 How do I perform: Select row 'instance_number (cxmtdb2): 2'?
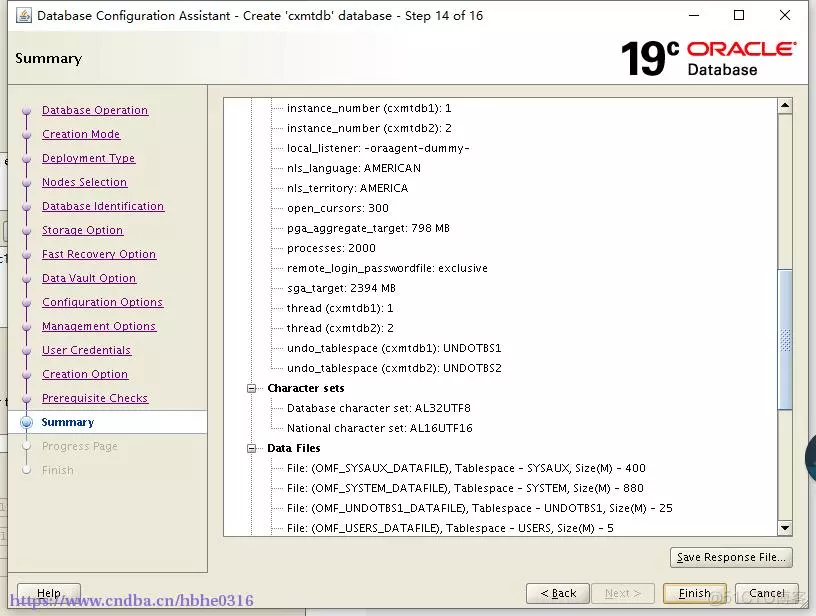369,128
